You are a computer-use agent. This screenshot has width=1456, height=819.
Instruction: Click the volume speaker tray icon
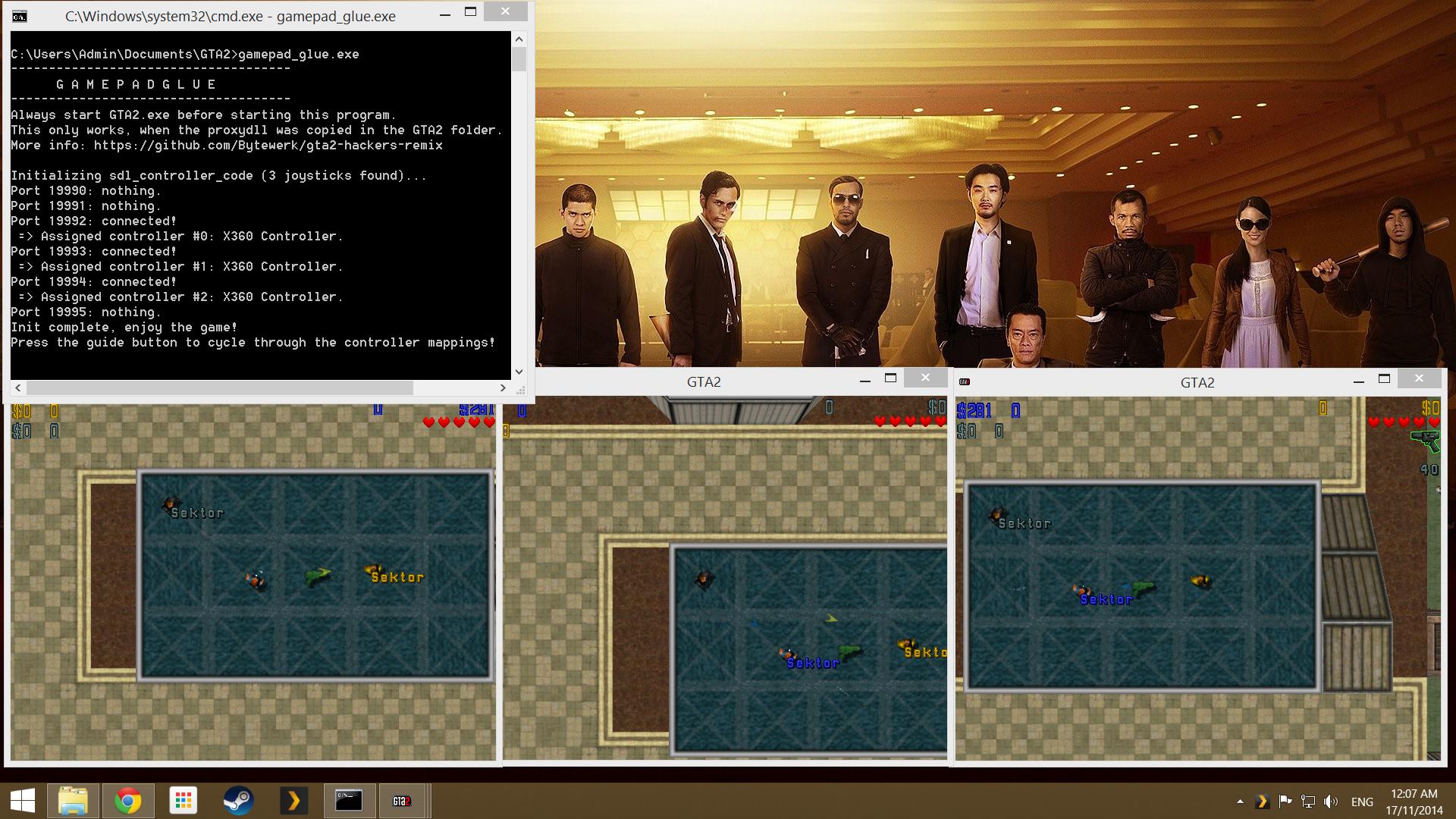pyautogui.click(x=1331, y=802)
